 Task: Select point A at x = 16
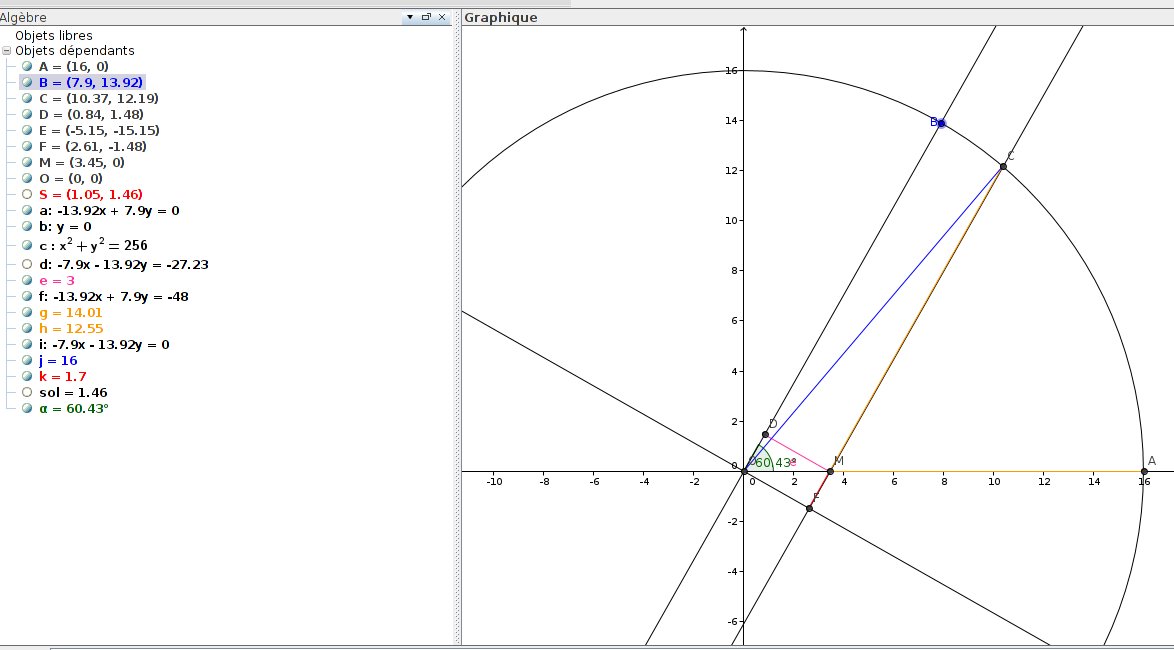(x=1144, y=471)
